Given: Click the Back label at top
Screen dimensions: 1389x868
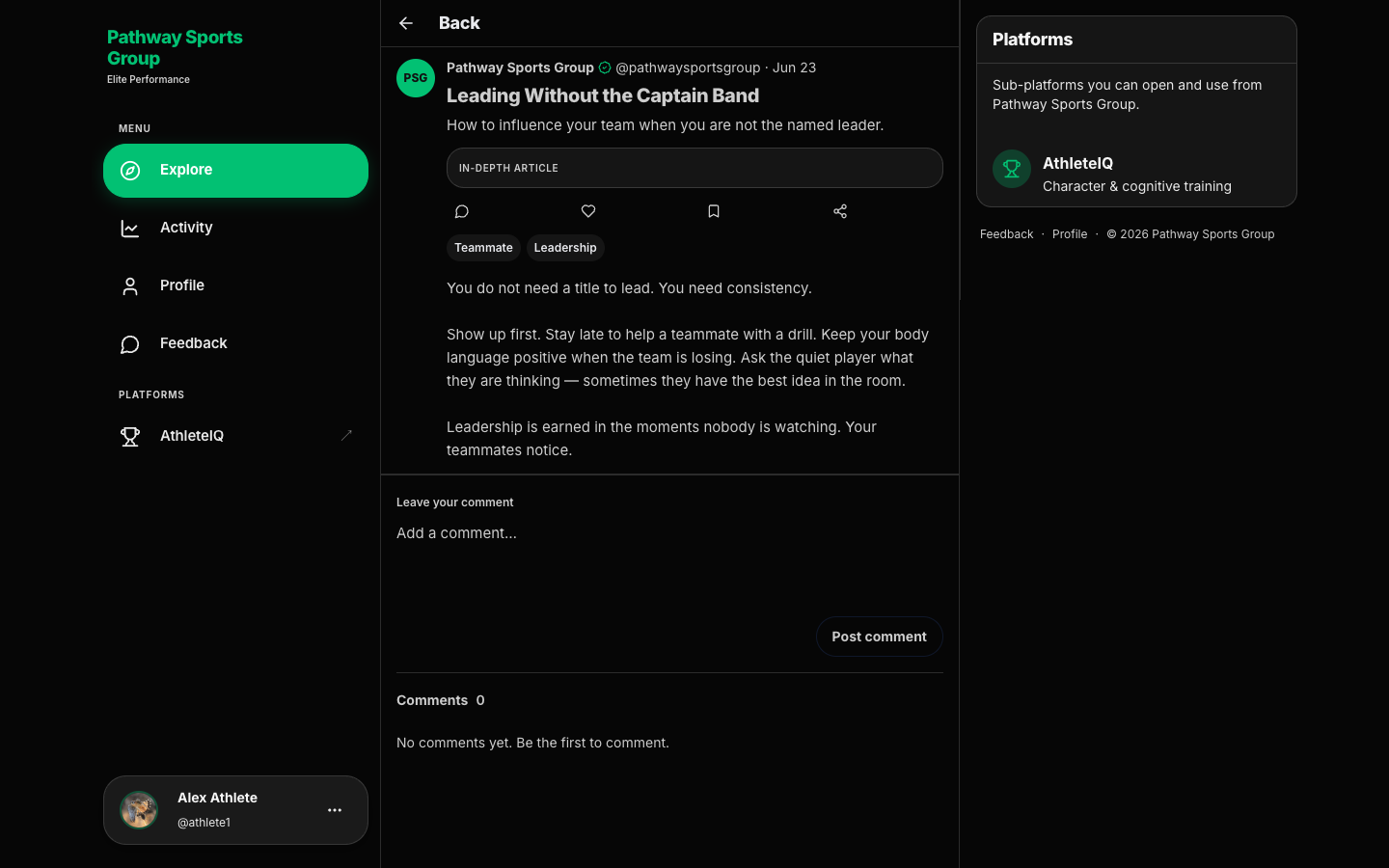Looking at the screenshot, I should coord(459,23).
